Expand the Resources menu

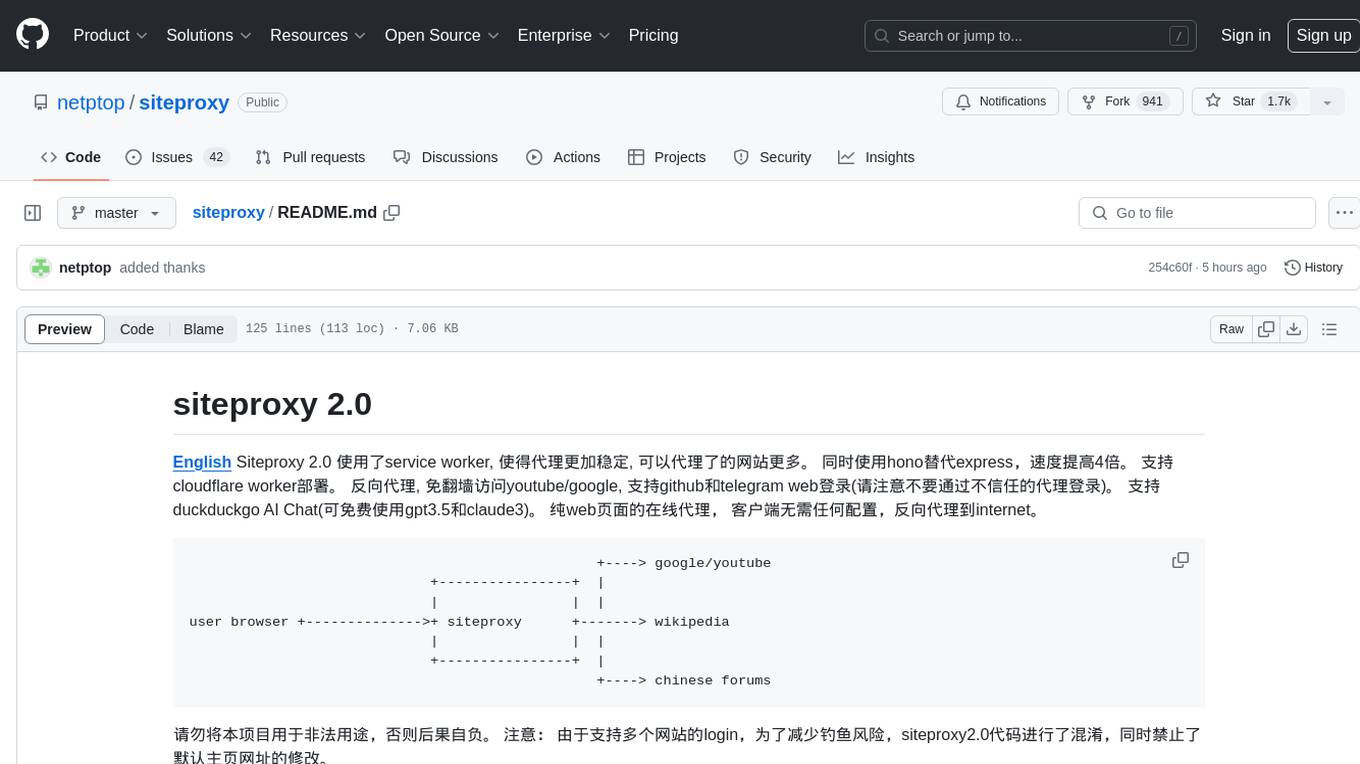click(x=318, y=35)
